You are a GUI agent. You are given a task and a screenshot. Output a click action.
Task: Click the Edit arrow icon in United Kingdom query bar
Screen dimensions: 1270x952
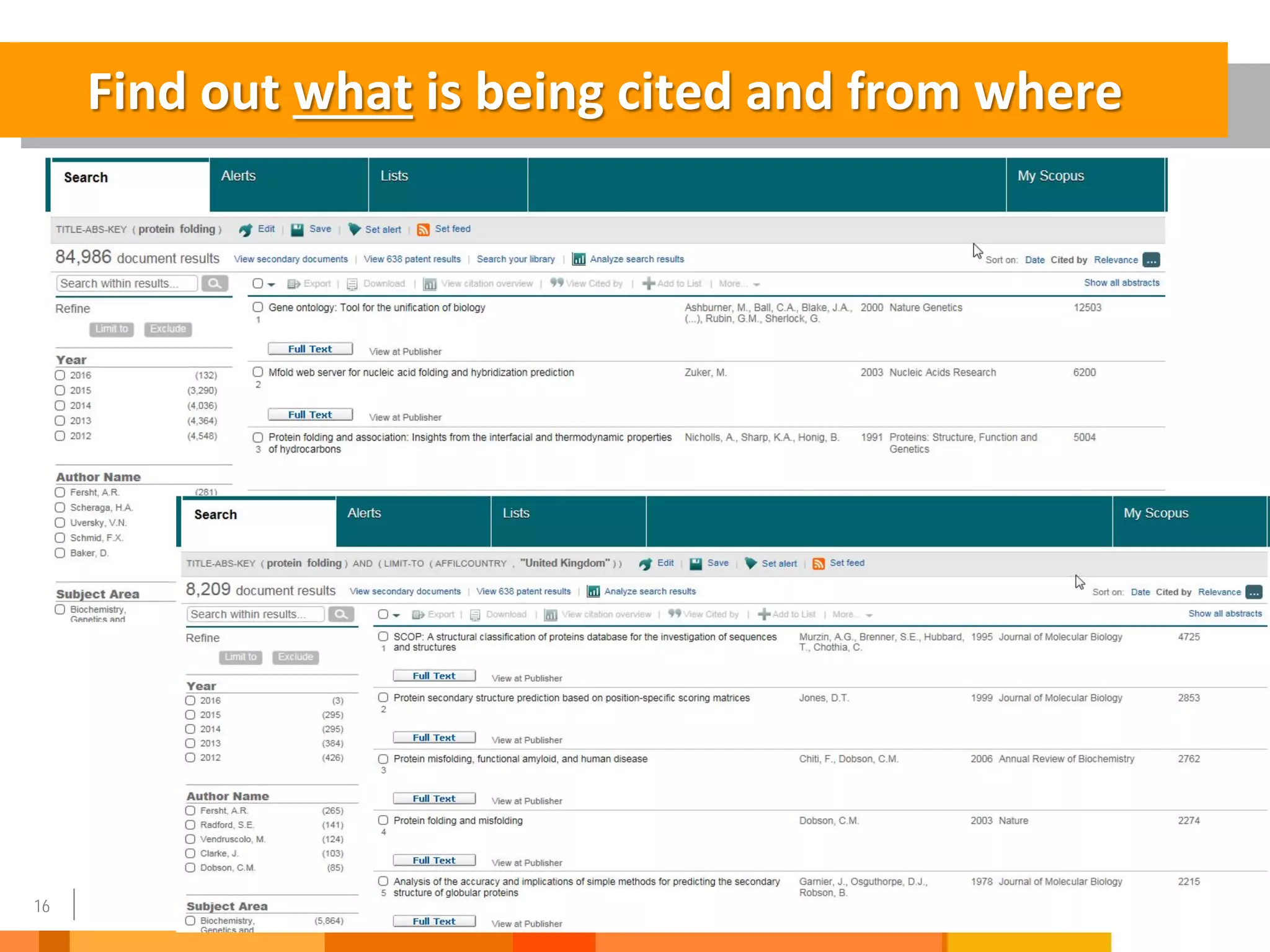point(645,564)
